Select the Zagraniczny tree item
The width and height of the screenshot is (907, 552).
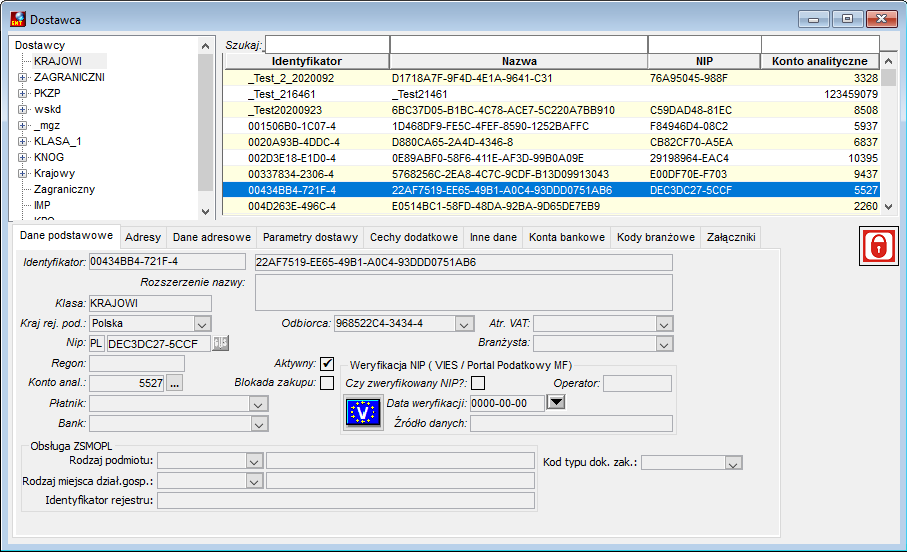(x=64, y=189)
